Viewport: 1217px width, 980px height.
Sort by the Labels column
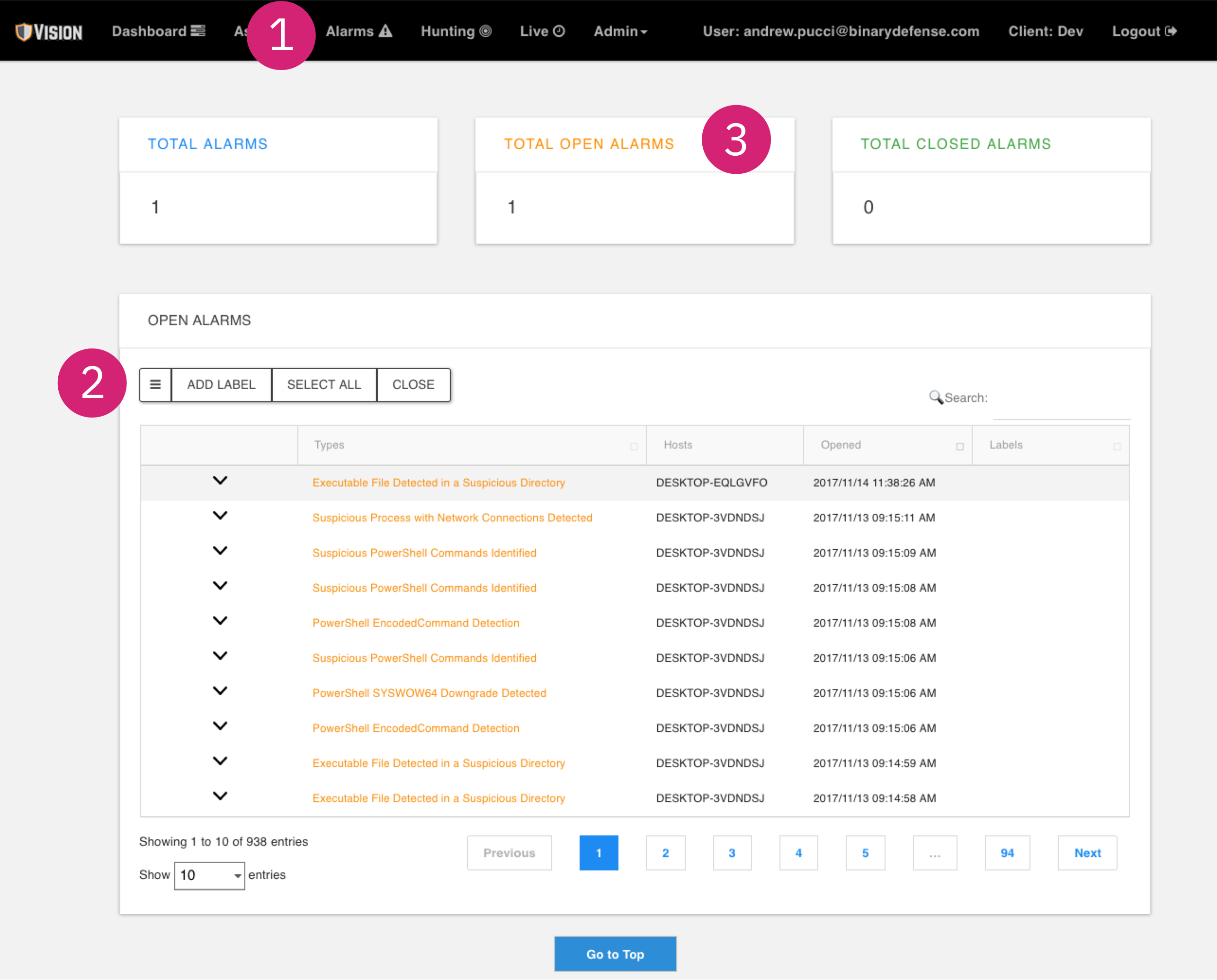click(1050, 445)
